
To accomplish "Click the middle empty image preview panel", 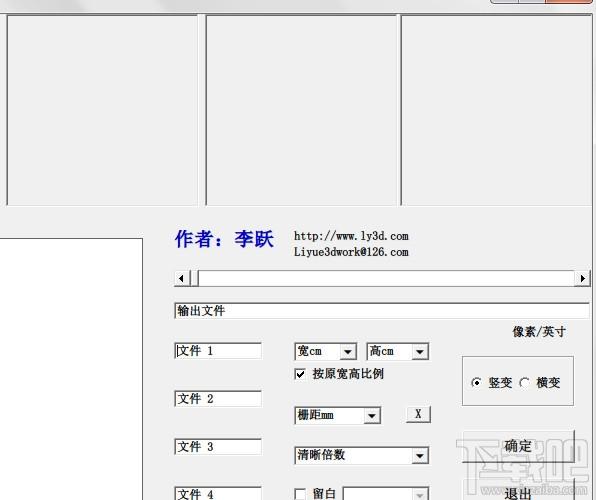I will point(301,110).
